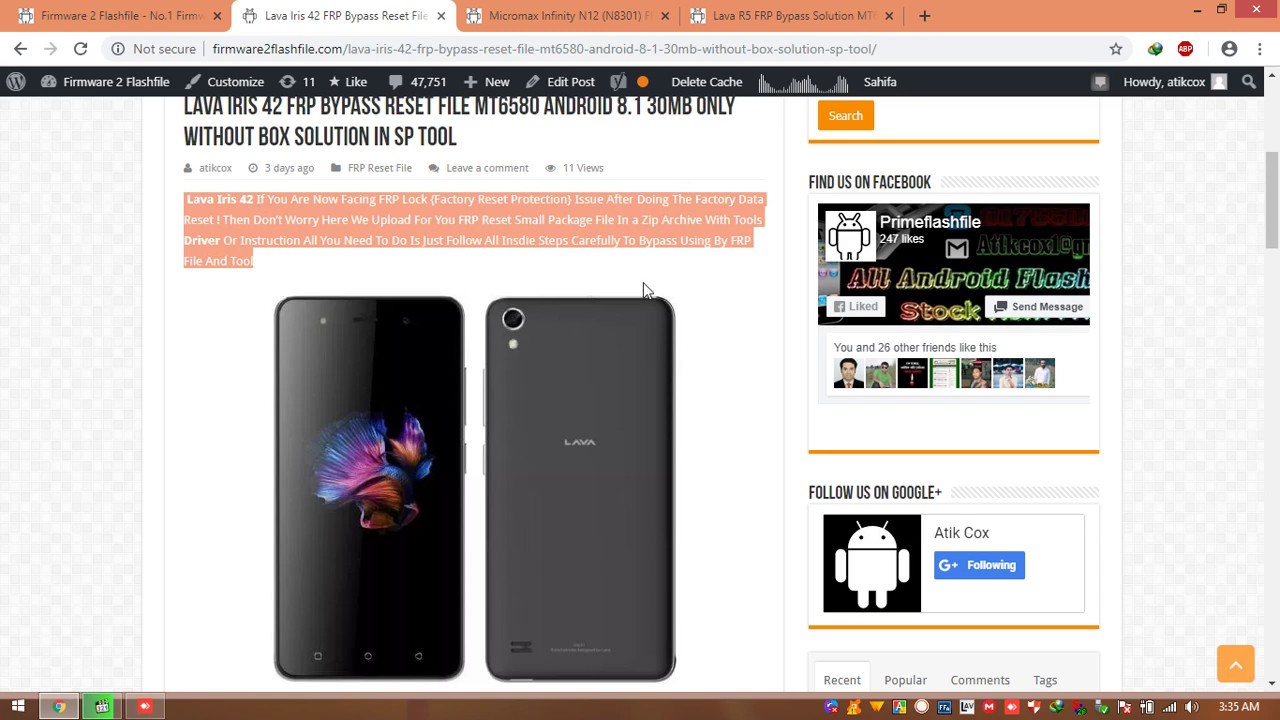Image resolution: width=1280 pixels, height=720 pixels.
Task: Reload the page with the refresh icon
Action: click(x=80, y=48)
